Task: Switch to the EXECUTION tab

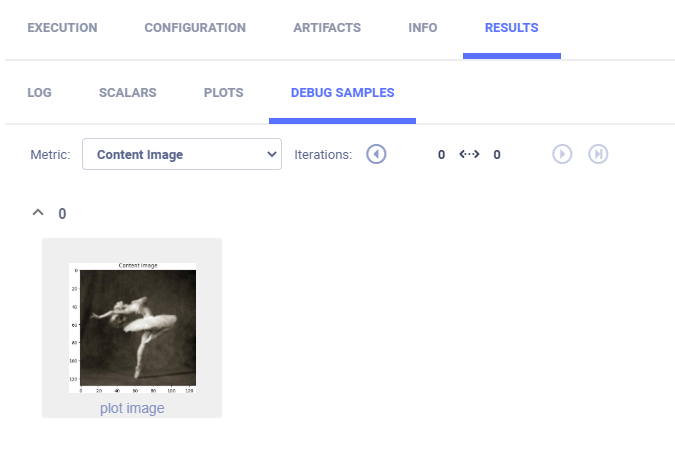Action: coord(62,27)
